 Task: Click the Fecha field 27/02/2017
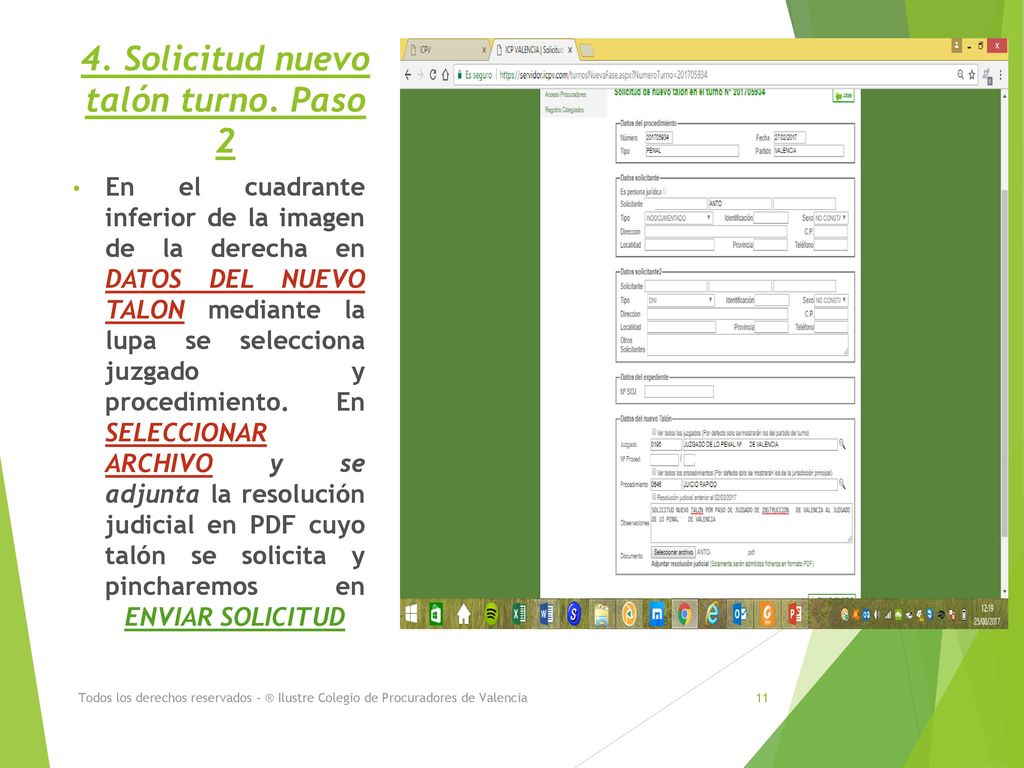tap(789, 137)
